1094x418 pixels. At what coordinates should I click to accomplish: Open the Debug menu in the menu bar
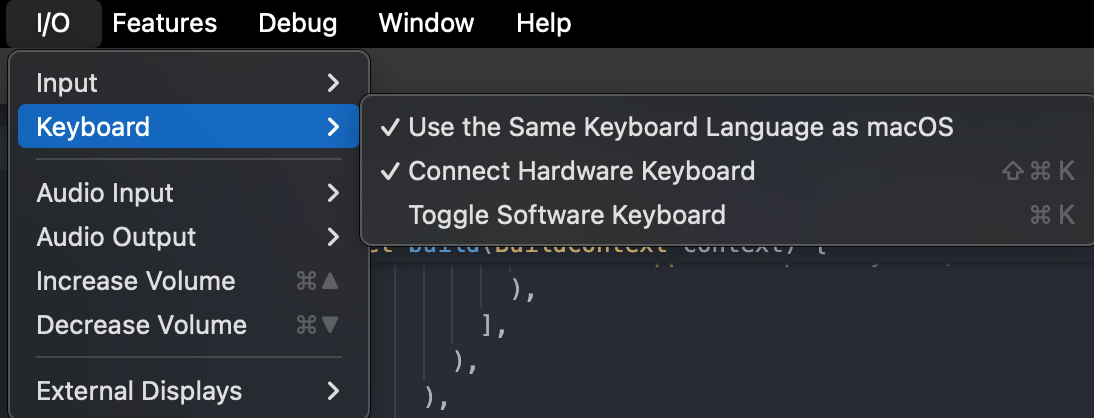(x=298, y=23)
